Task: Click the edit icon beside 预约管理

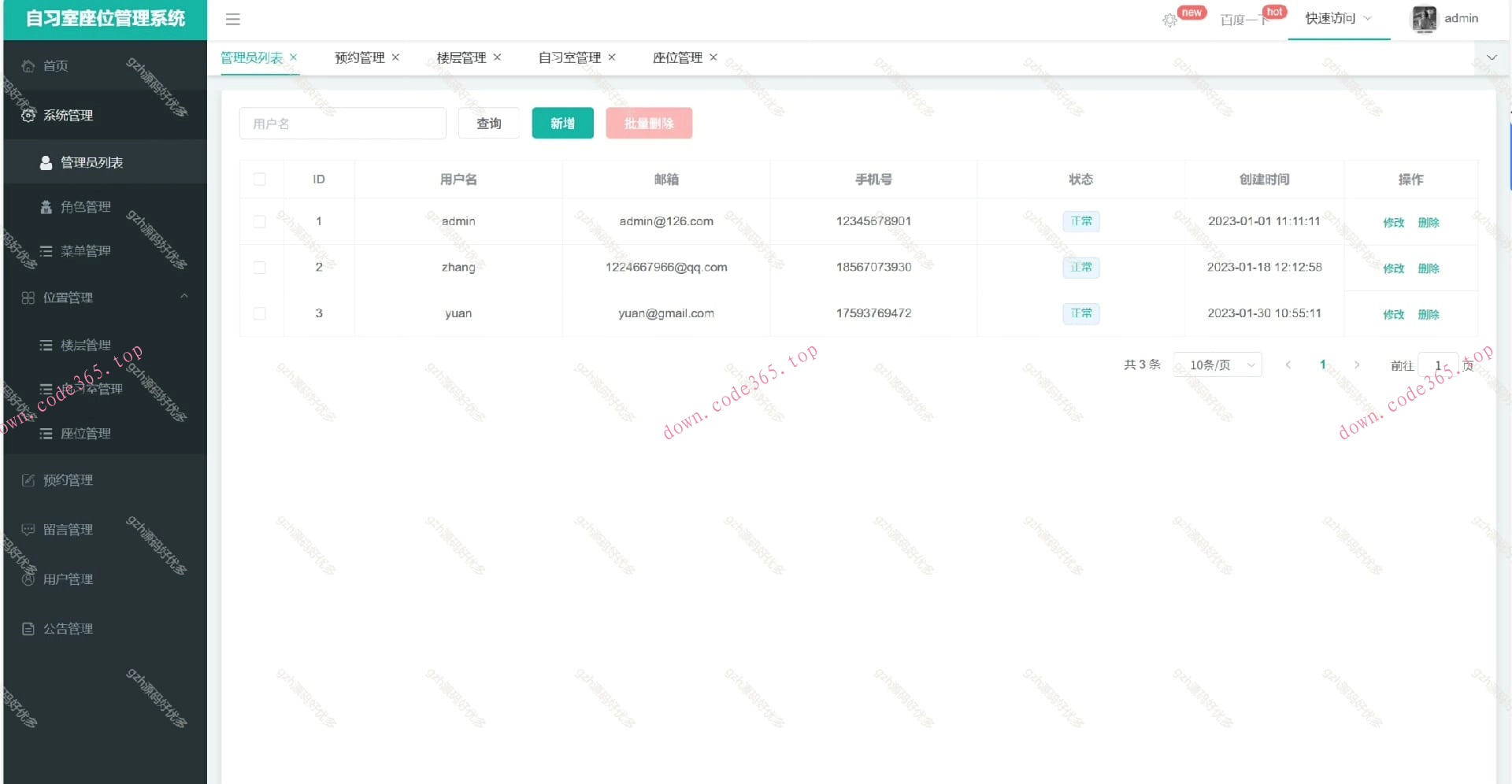Action: coord(28,480)
